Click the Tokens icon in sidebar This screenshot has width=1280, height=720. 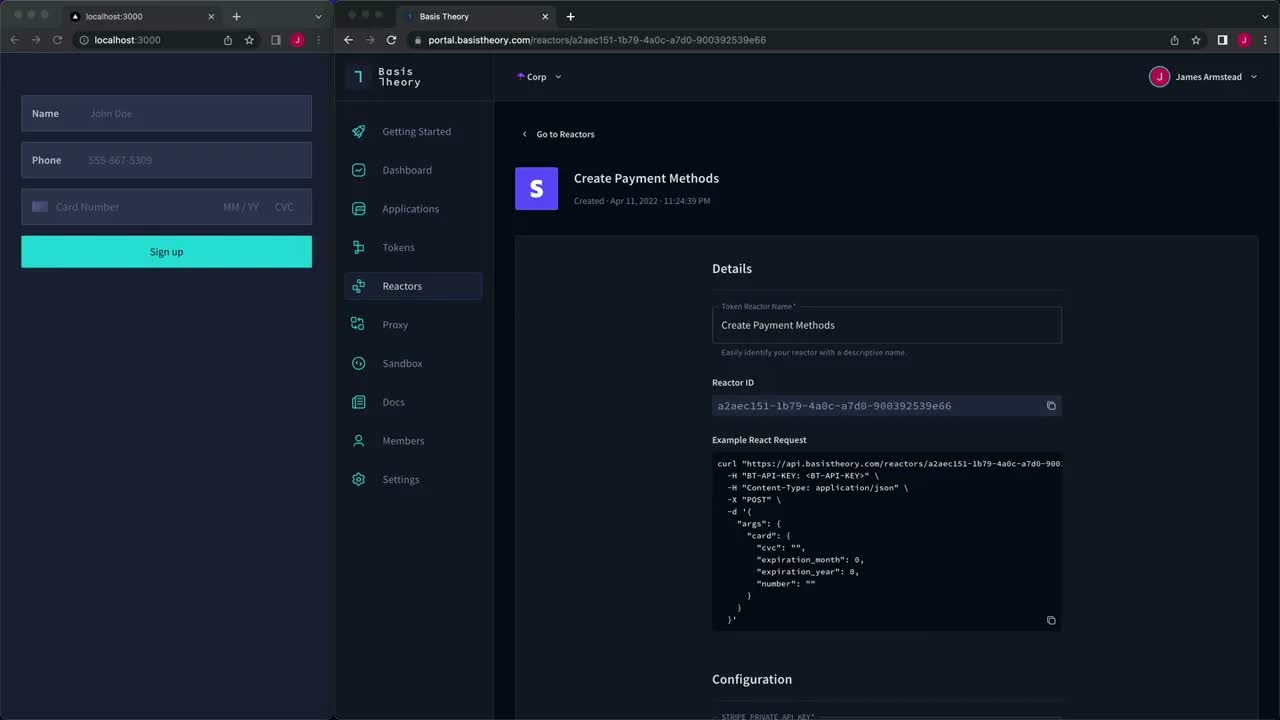[x=359, y=247]
